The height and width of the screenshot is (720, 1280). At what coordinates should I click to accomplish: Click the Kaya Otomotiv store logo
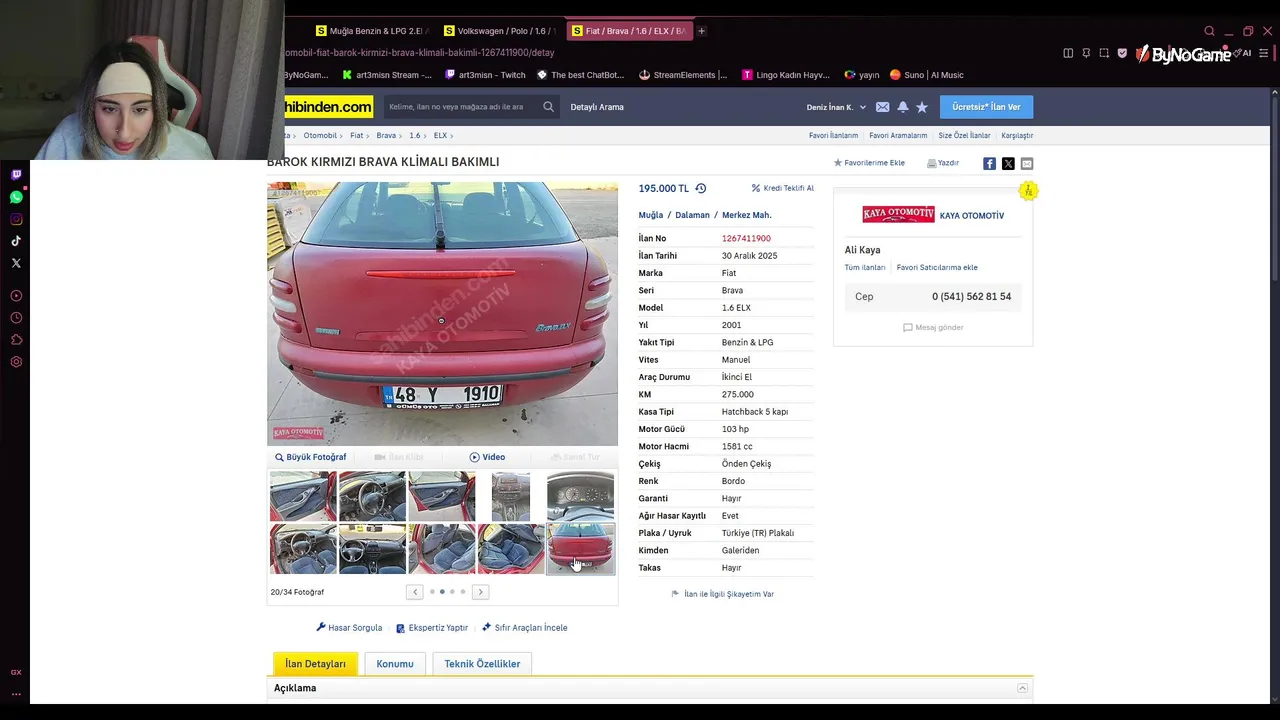898,215
